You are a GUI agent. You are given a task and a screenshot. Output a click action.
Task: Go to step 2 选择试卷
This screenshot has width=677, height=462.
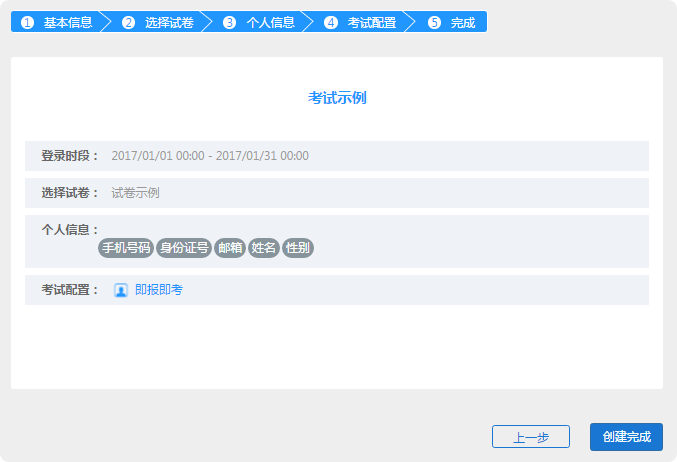pos(158,22)
